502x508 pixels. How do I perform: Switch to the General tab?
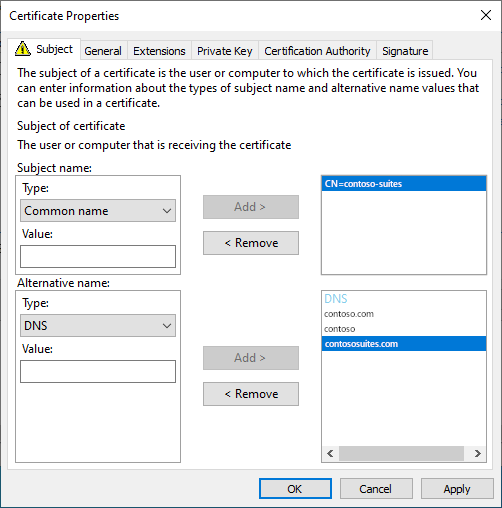click(103, 51)
